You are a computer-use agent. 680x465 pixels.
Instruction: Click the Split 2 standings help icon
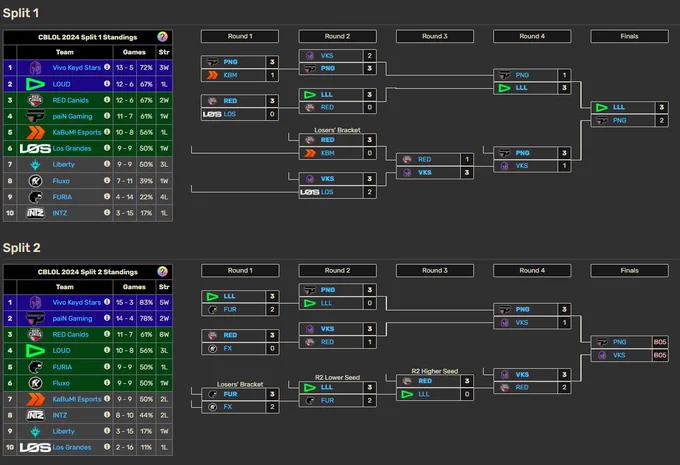[162, 272]
